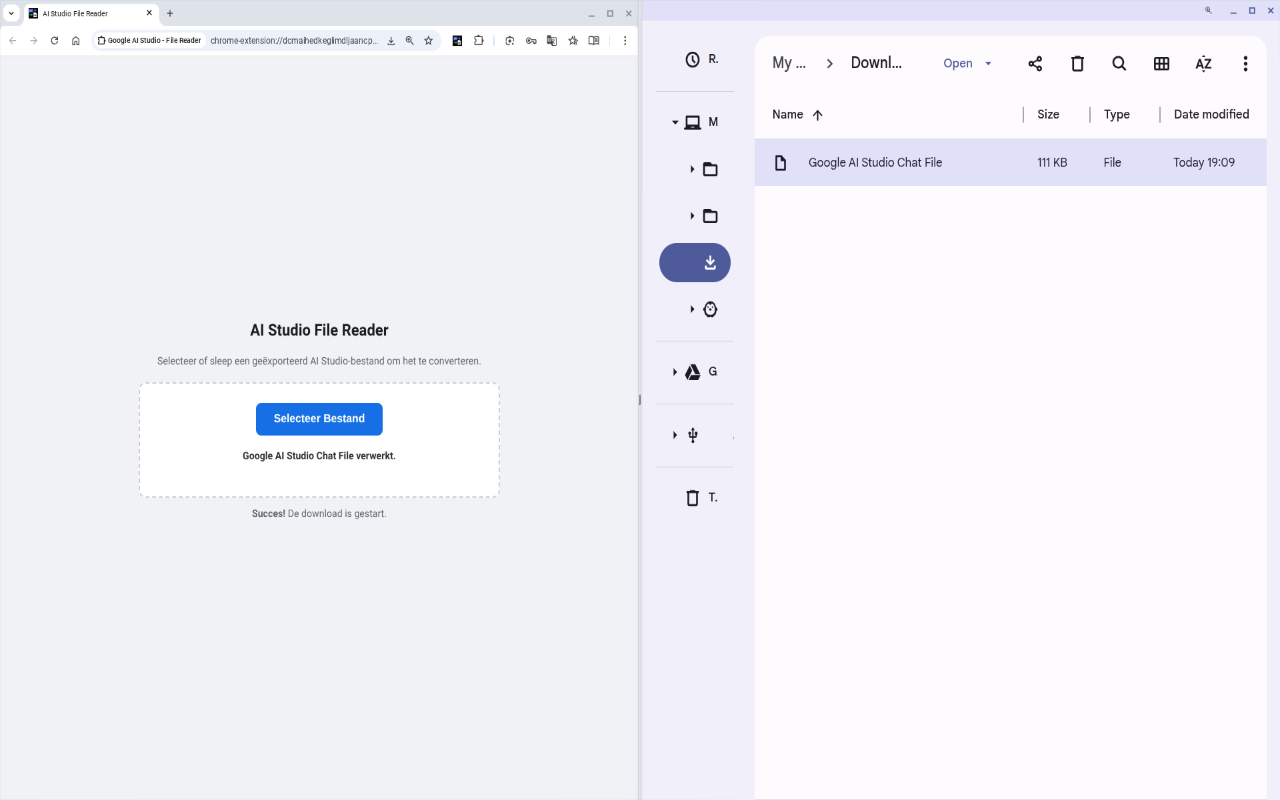Click the 111 KB size cell
Screen dimensions: 1280x800
pyautogui.click(x=1052, y=163)
